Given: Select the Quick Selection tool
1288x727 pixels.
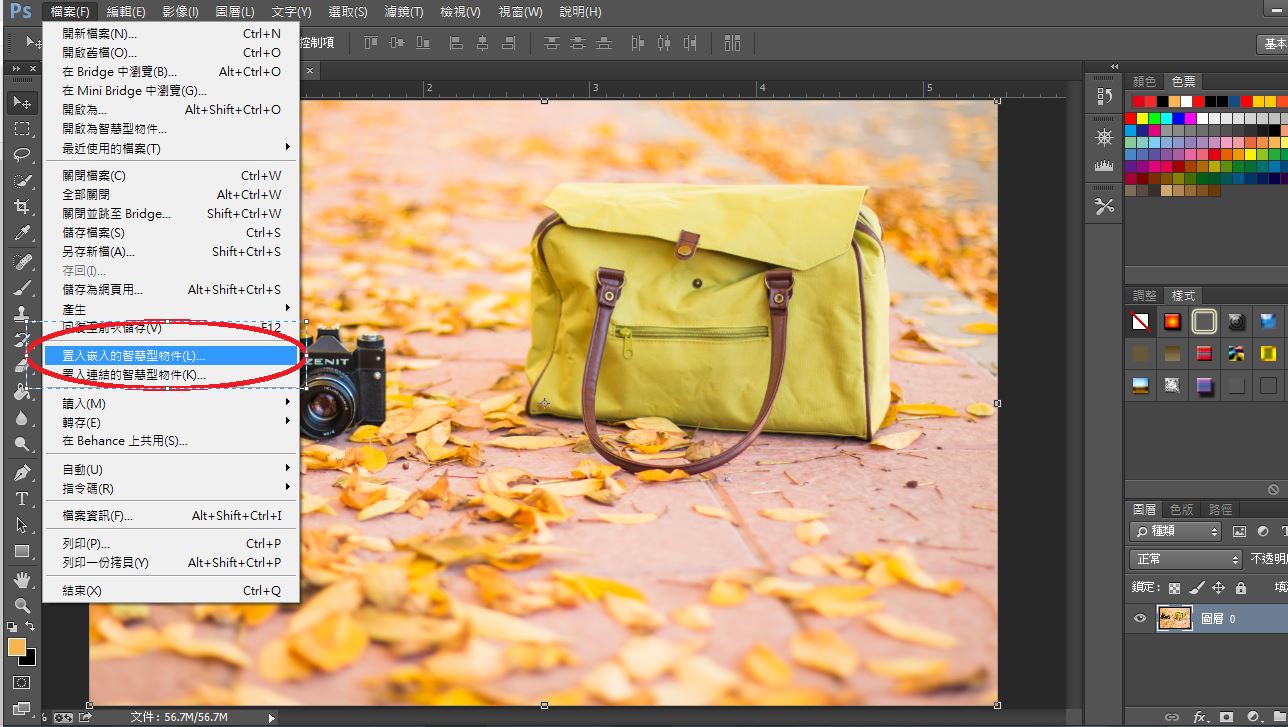Looking at the screenshot, I should pos(22,181).
